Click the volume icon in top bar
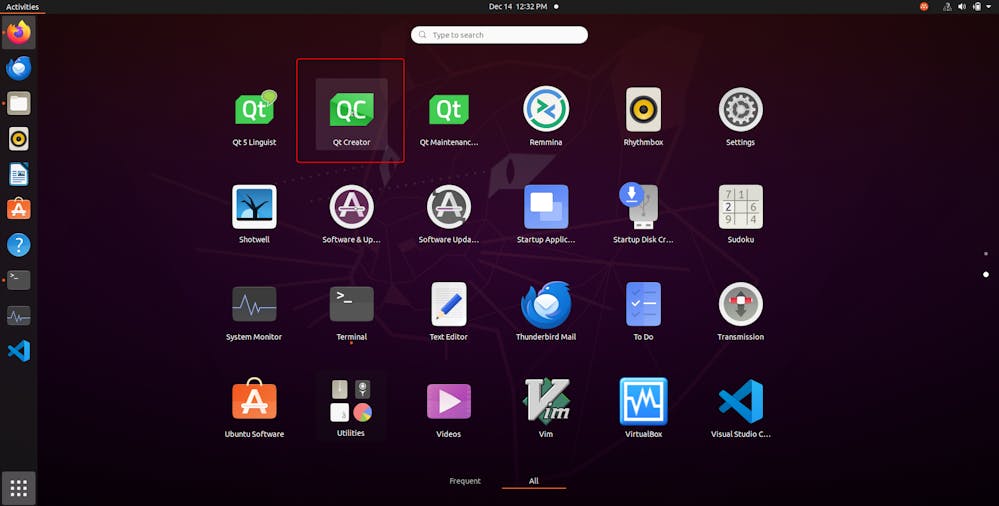The height and width of the screenshot is (506, 999). click(962, 6)
